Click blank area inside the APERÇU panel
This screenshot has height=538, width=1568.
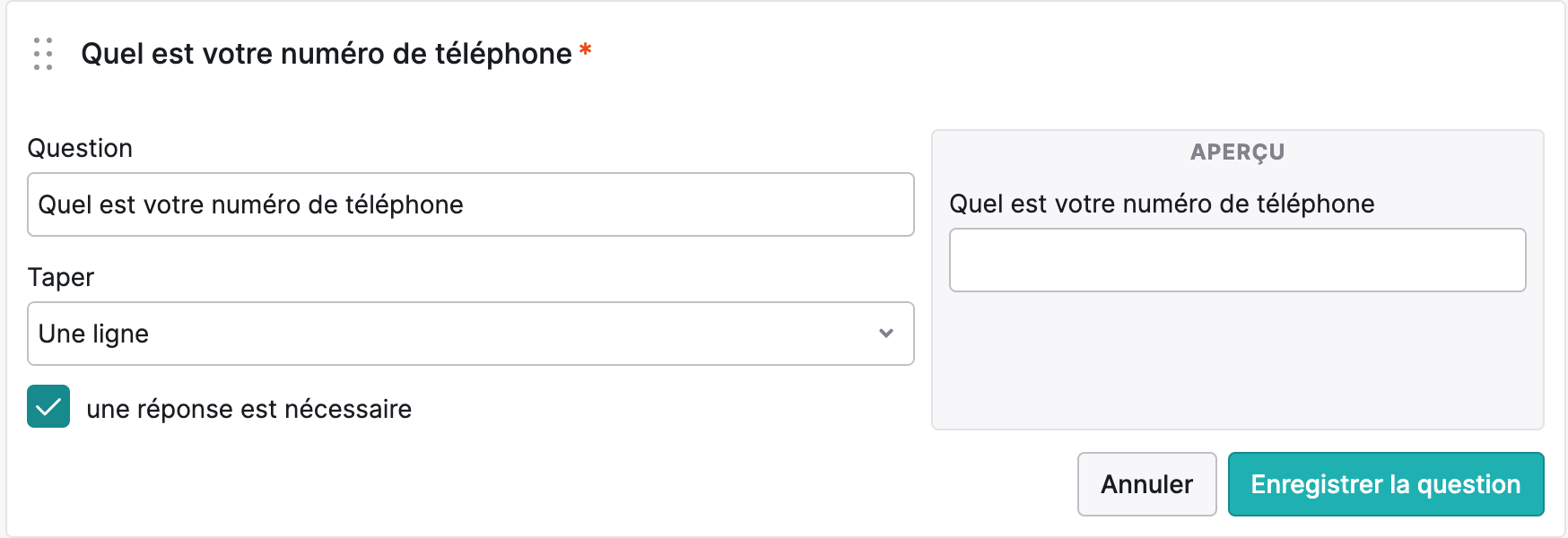1238,359
